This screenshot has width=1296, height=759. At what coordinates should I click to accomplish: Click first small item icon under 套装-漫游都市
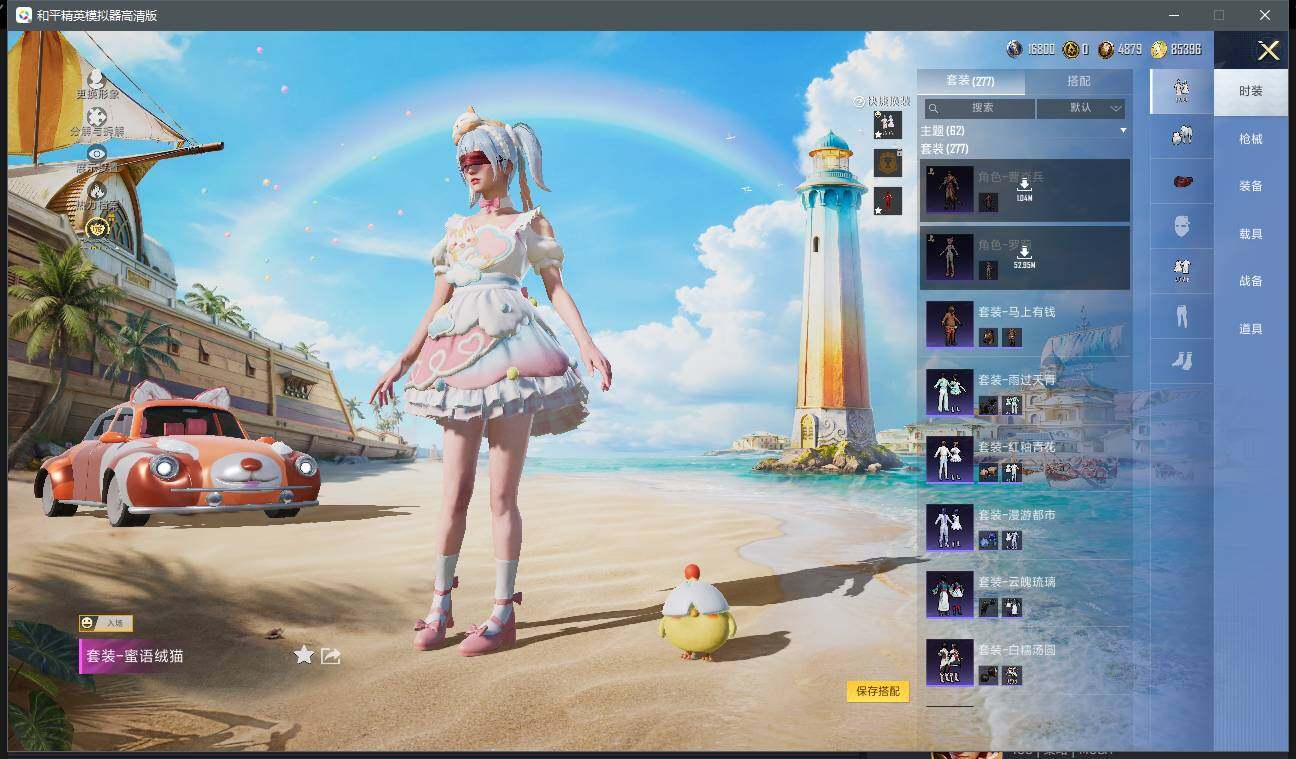point(988,540)
